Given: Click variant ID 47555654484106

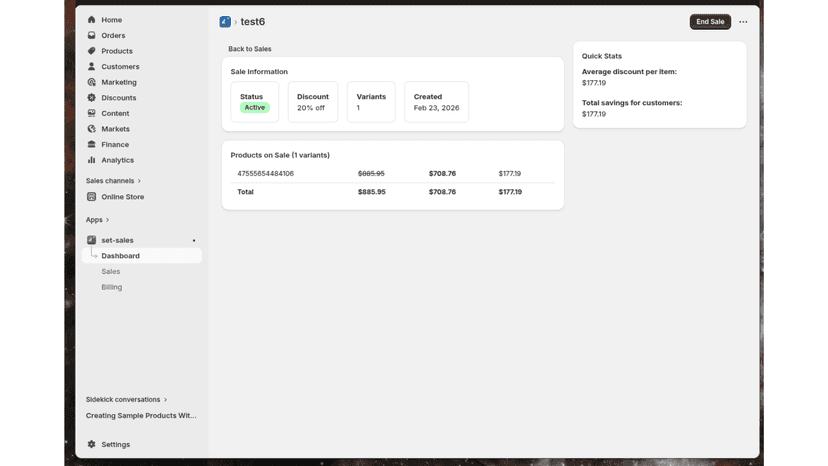Looking at the screenshot, I should 266,173.
